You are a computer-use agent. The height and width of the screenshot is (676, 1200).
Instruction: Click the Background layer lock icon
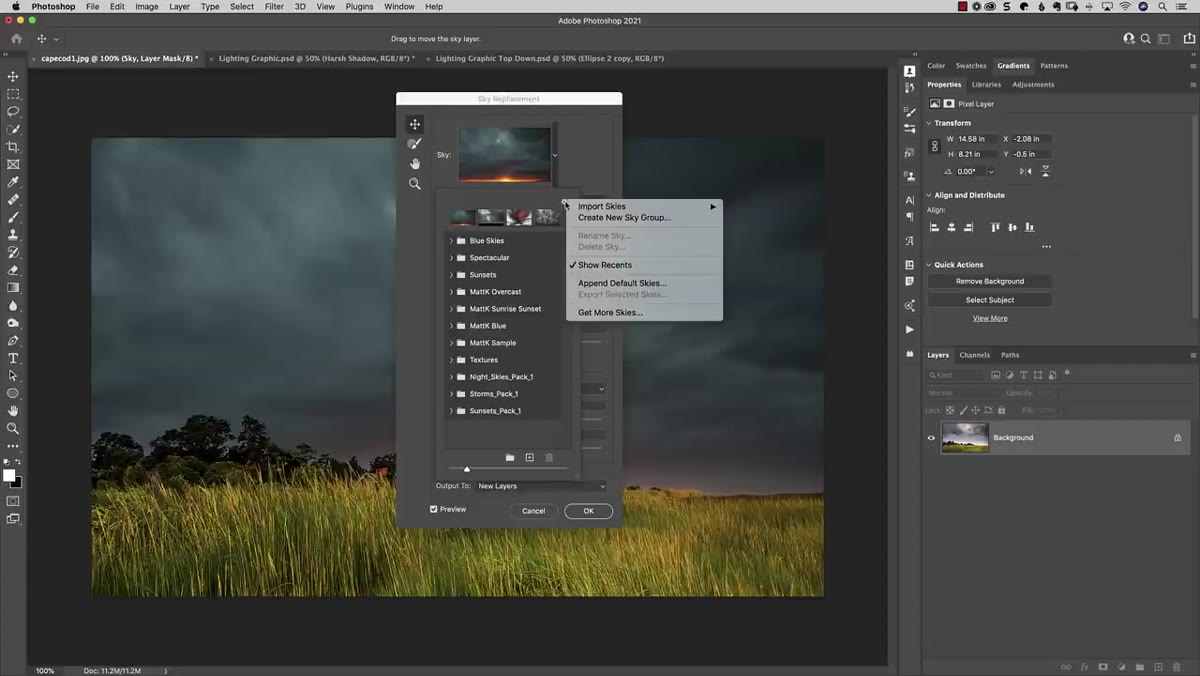[1177, 438]
